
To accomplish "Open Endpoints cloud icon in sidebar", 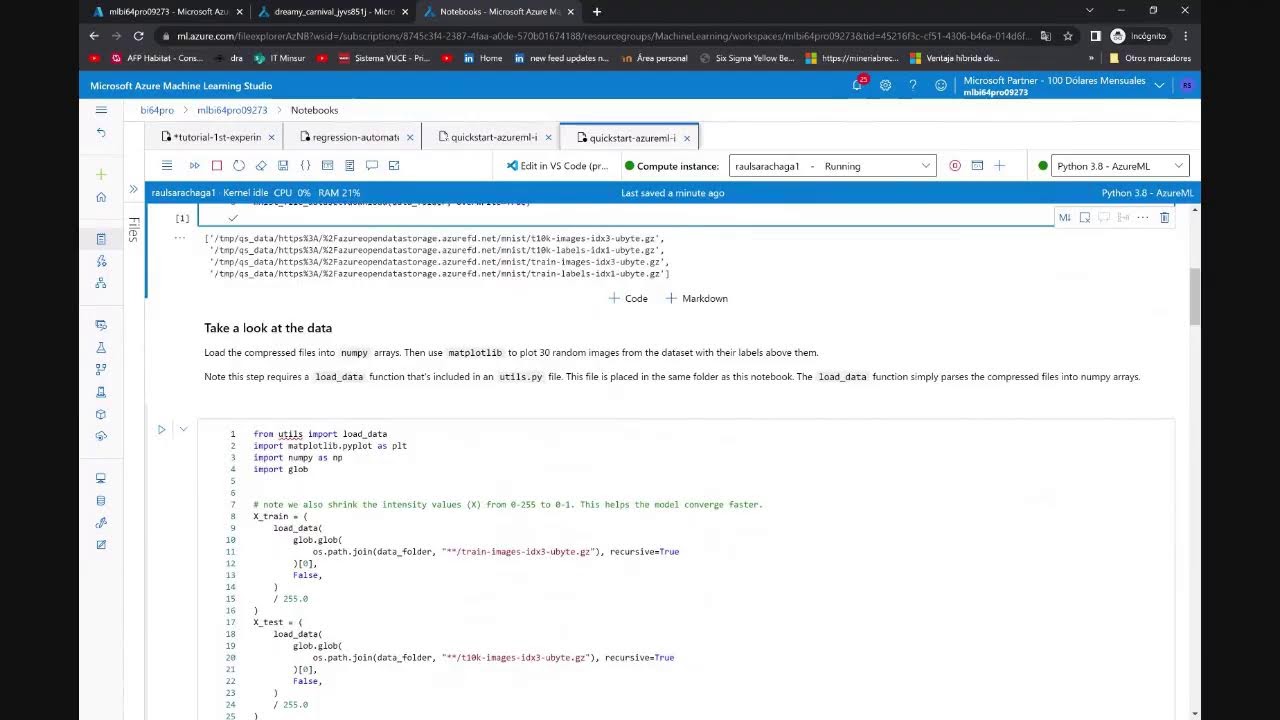I will click(101, 436).
